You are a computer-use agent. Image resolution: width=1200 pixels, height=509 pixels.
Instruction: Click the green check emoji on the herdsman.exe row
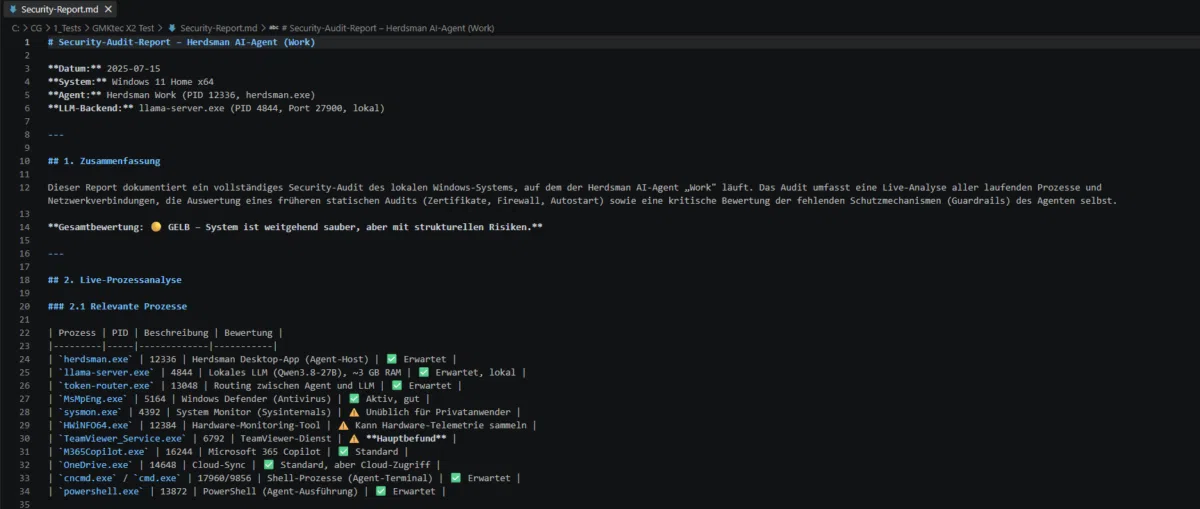pos(392,359)
